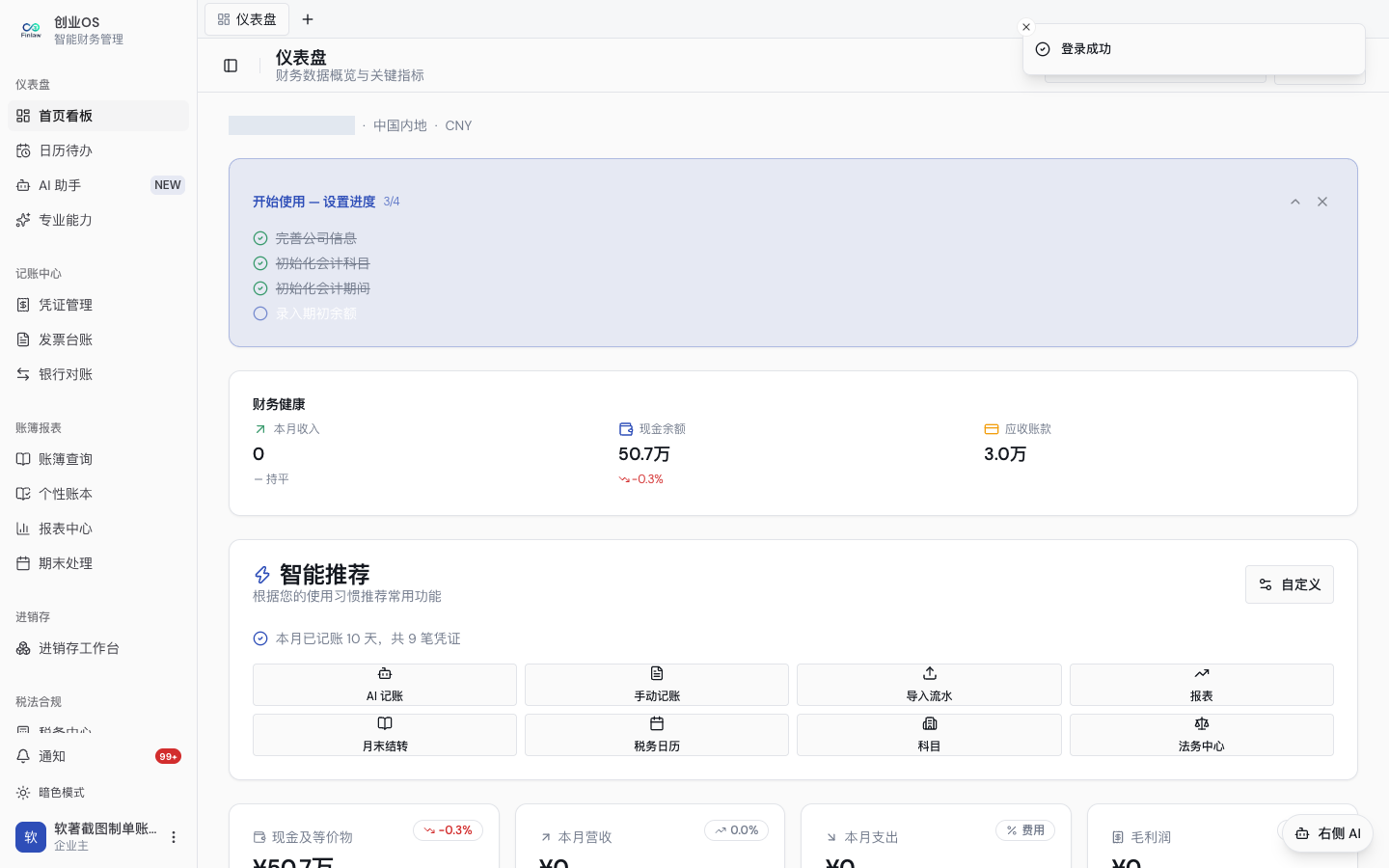Launch AI 记账 shortcut
Viewport: 1389px width, 868px height.
(x=385, y=685)
